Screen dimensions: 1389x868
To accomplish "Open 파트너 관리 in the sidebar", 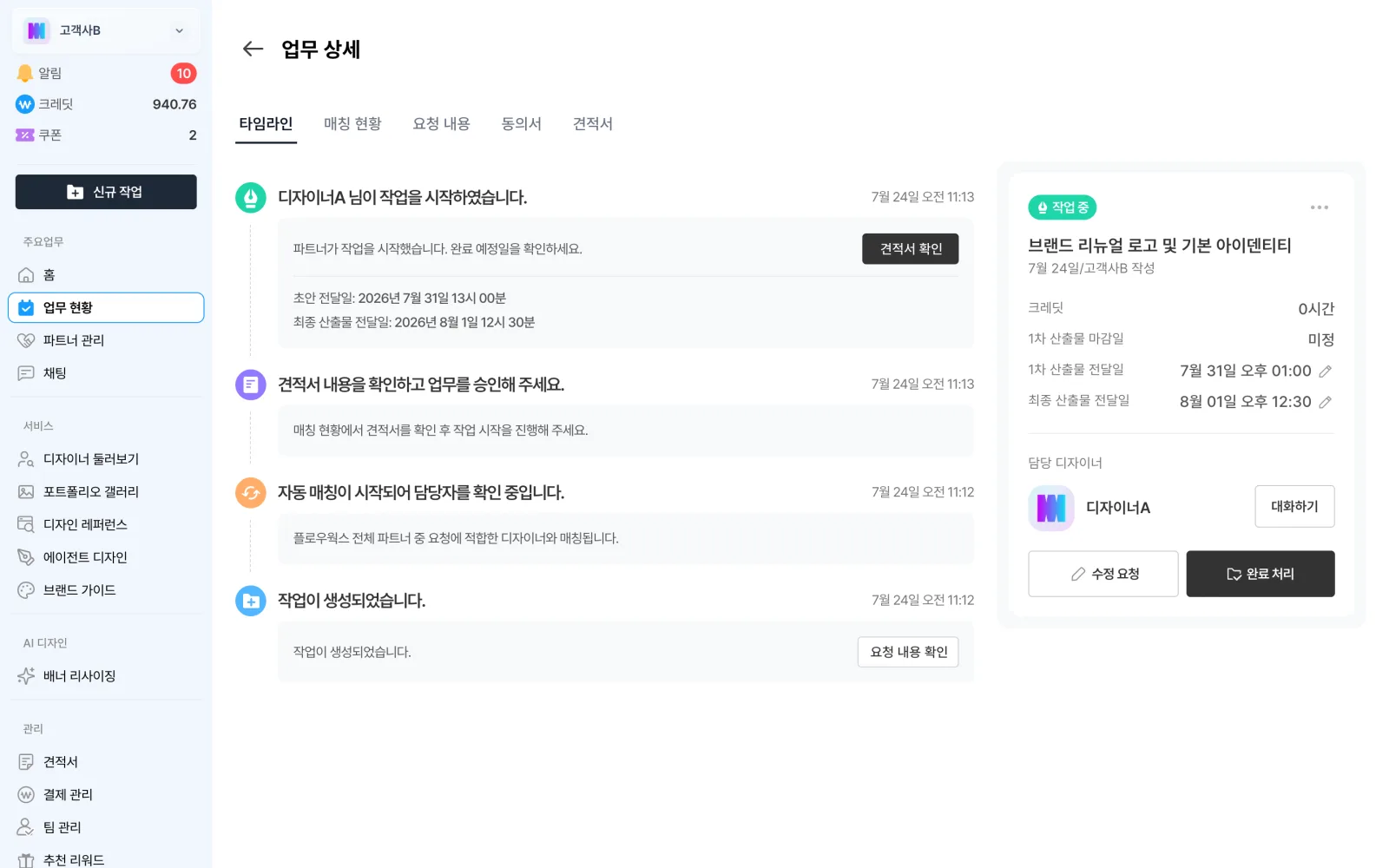I will 106,340.
